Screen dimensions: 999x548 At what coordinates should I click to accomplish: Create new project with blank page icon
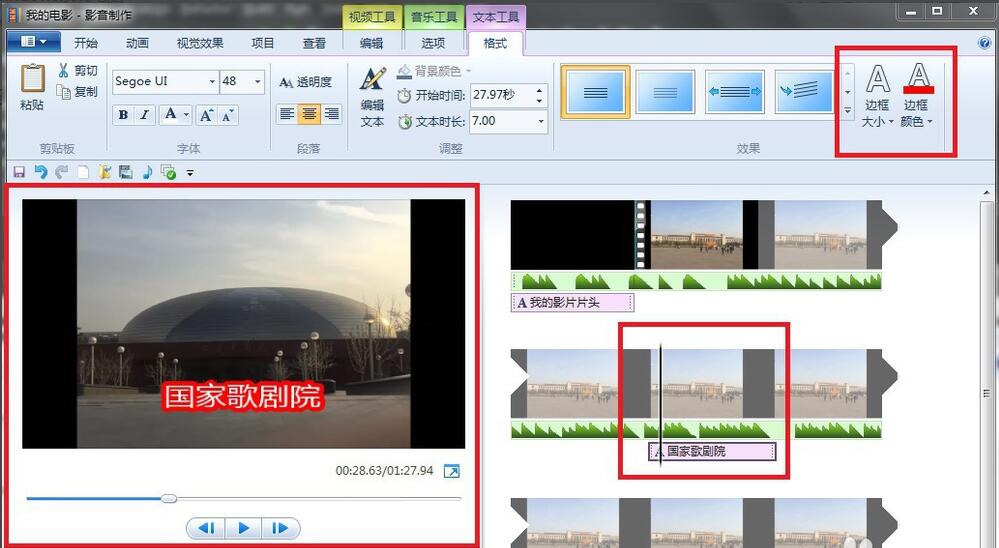pyautogui.click(x=83, y=172)
